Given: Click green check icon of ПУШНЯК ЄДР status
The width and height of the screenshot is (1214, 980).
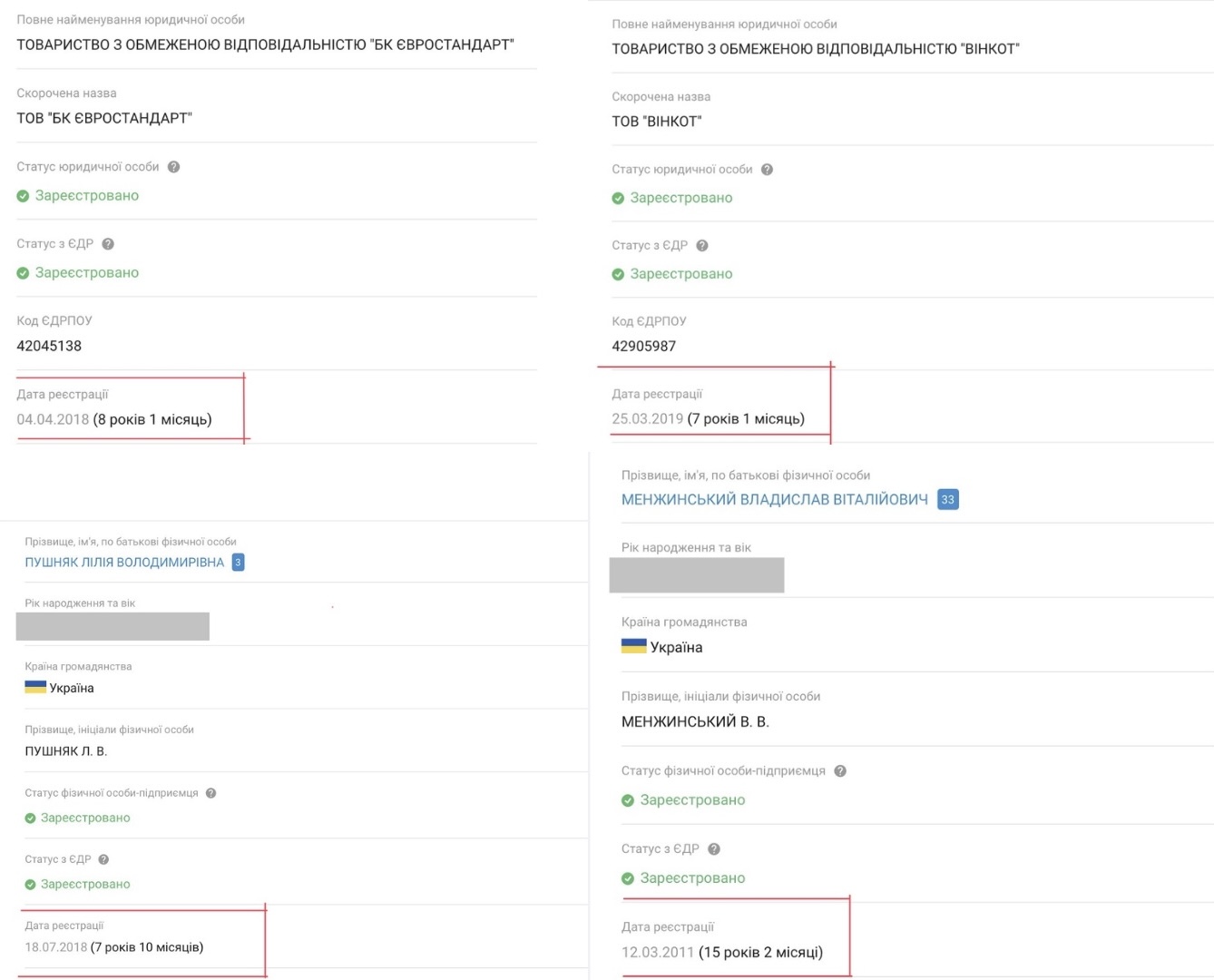Looking at the screenshot, I should pos(30,885).
